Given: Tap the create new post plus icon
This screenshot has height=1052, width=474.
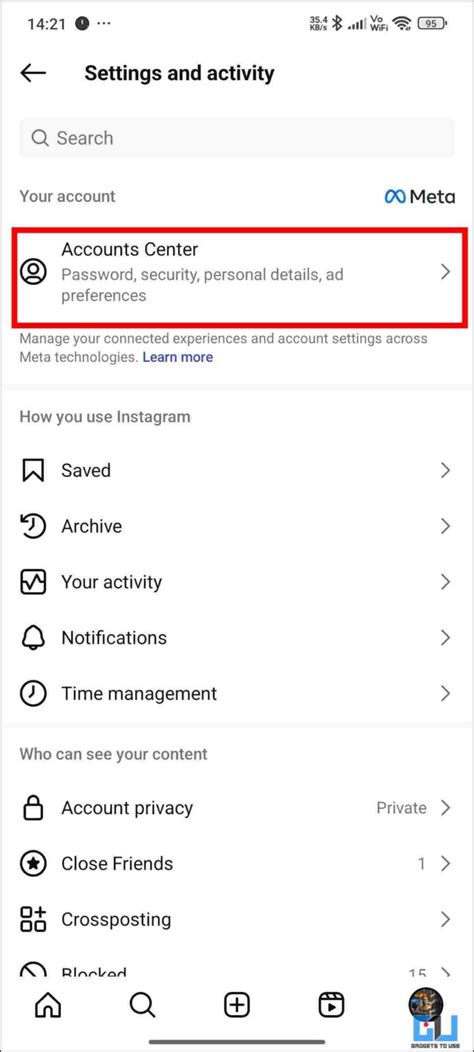Looking at the screenshot, I should 236,1004.
